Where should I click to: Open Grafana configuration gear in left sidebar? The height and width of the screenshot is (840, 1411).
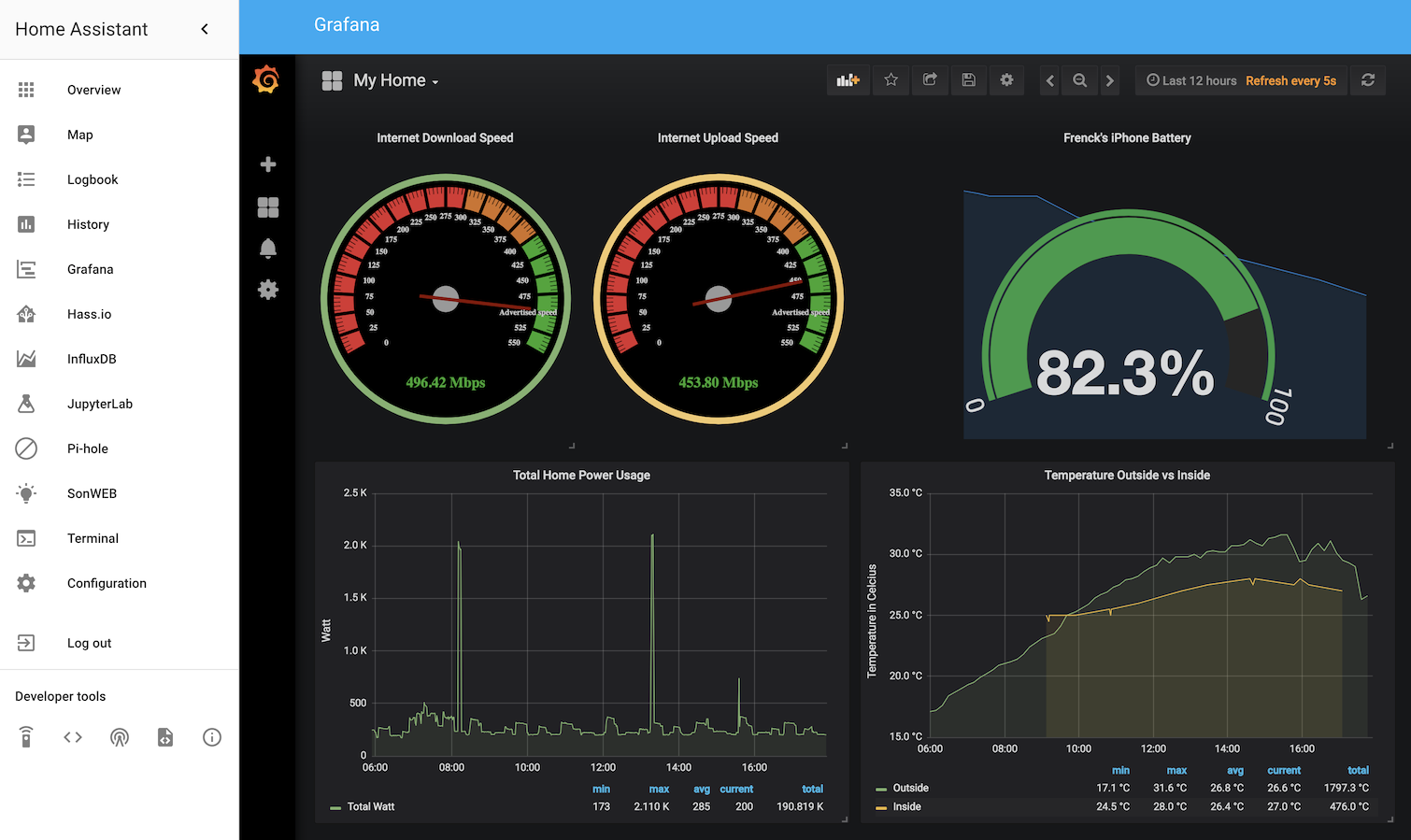point(267,290)
